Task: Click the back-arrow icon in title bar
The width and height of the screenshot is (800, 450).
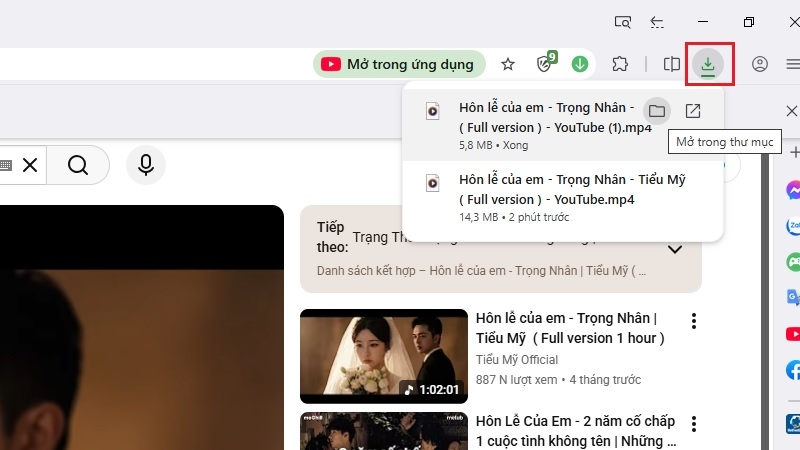Action: [x=657, y=22]
